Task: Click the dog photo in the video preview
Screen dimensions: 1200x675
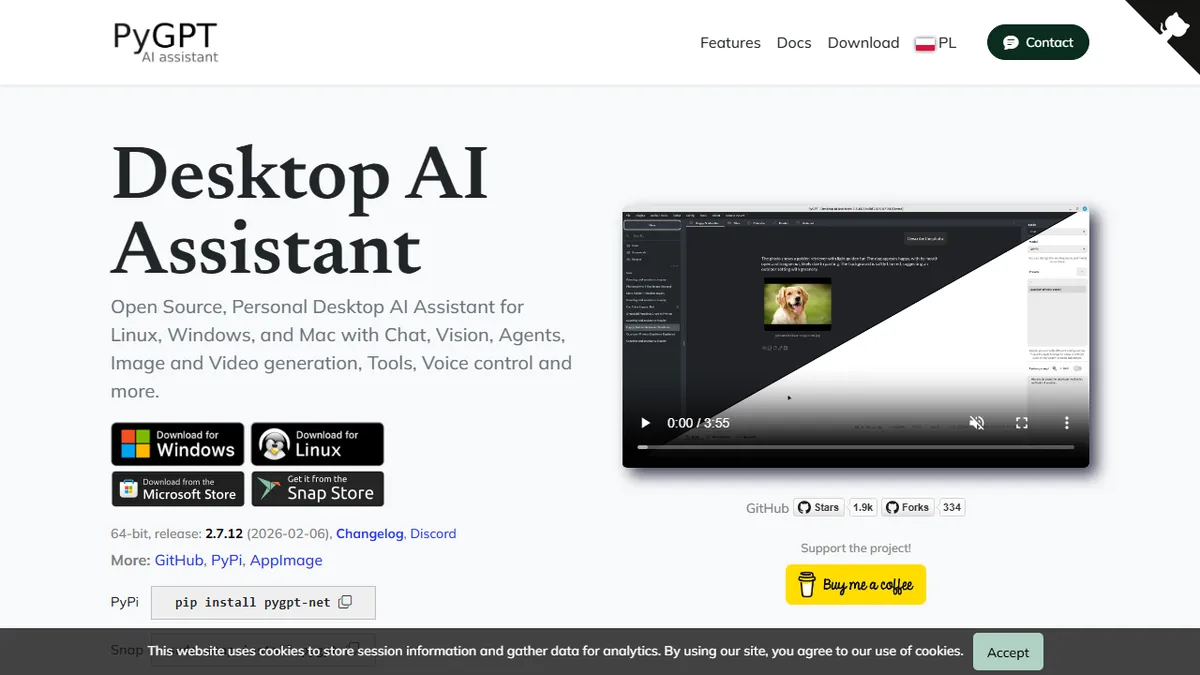Action: pos(797,304)
